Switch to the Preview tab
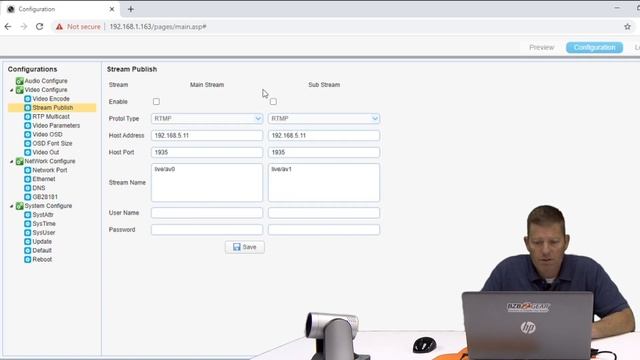This screenshot has height=360, width=640. [542, 47]
